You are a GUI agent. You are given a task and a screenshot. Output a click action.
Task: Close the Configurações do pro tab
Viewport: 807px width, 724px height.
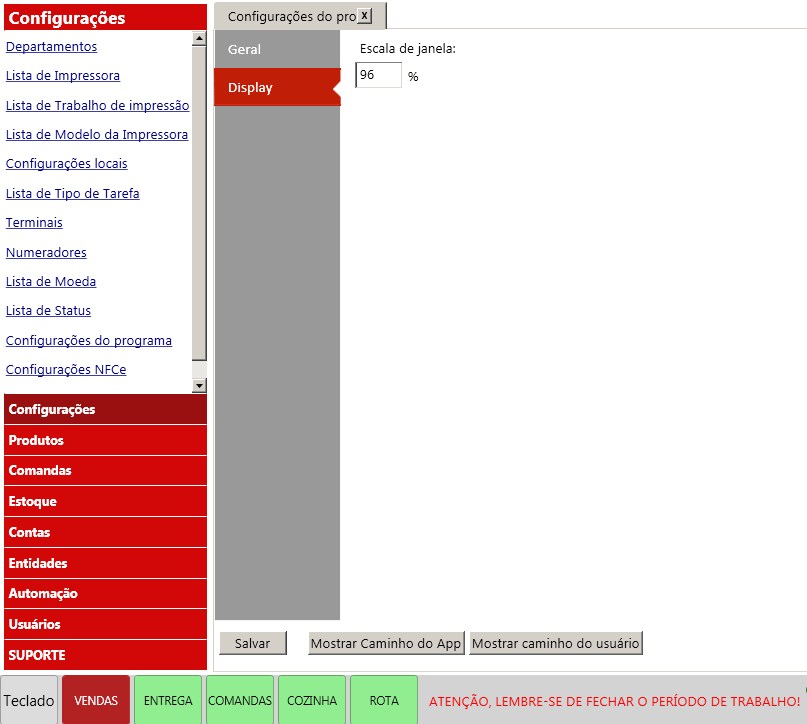364,16
